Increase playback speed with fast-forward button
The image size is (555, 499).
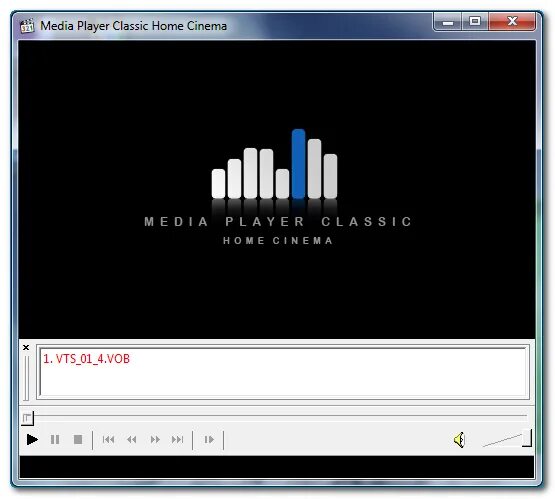click(x=155, y=440)
